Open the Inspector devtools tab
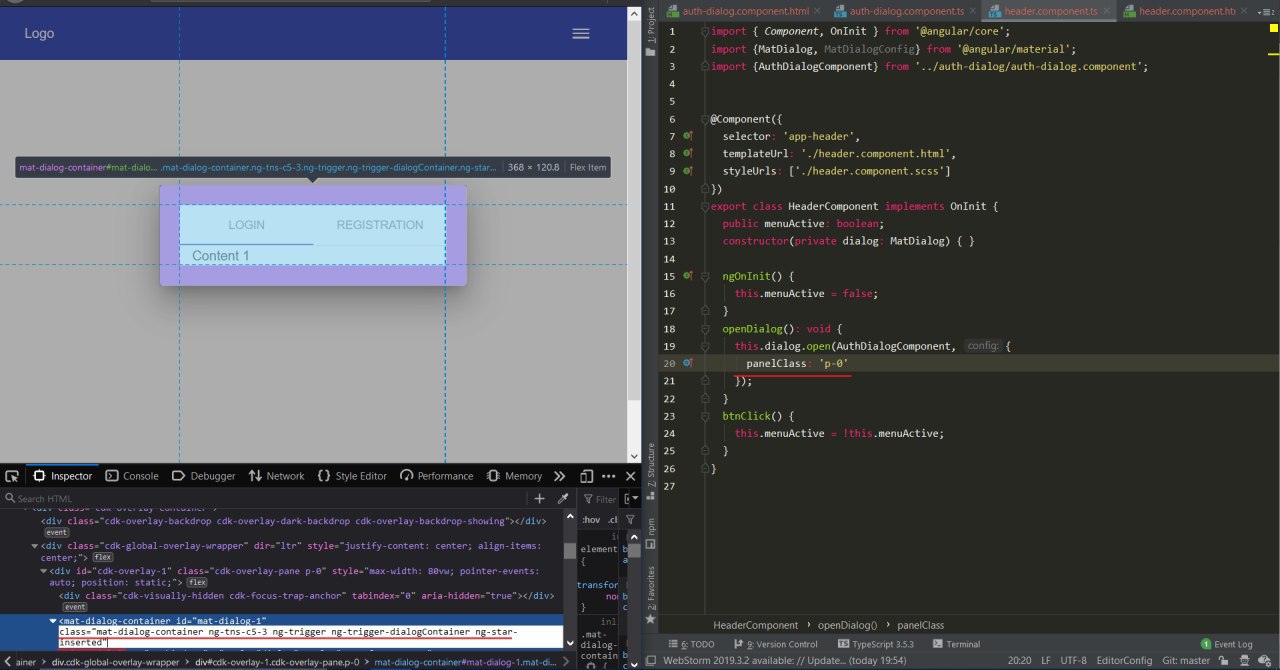Screen dimensions: 1280x670 pyautogui.click(x=62, y=476)
